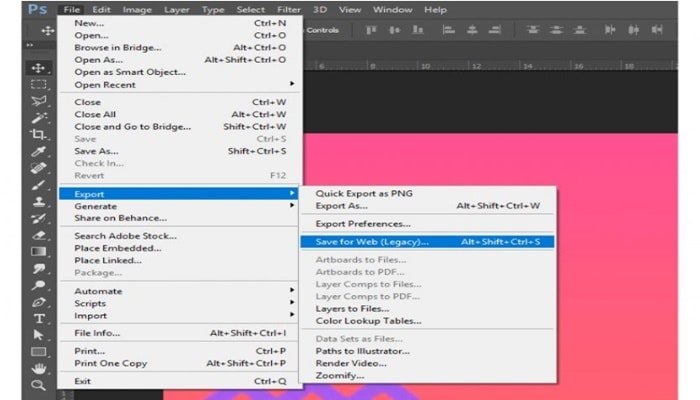
Task: Open the Help menu
Action: click(435, 9)
